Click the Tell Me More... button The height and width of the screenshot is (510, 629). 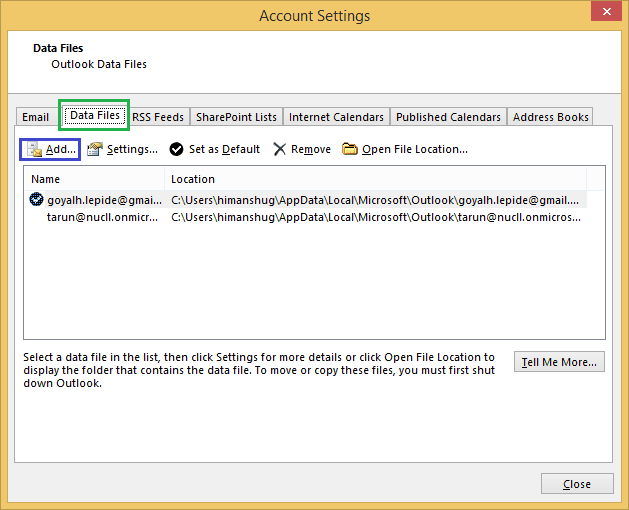(x=559, y=362)
